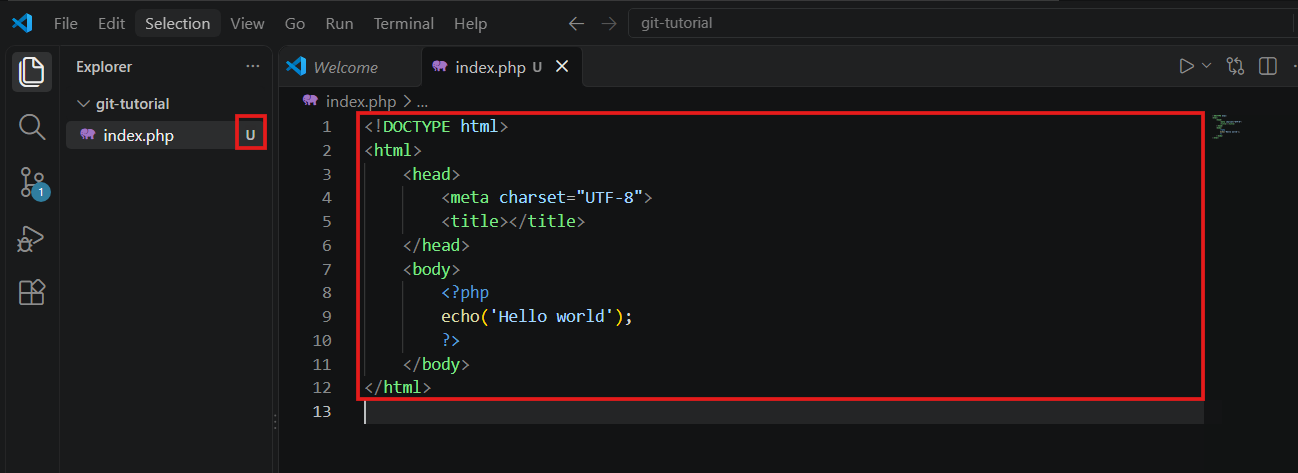Click index.php in the breadcrumb path
Viewport: 1298px width, 473px height.
(361, 101)
